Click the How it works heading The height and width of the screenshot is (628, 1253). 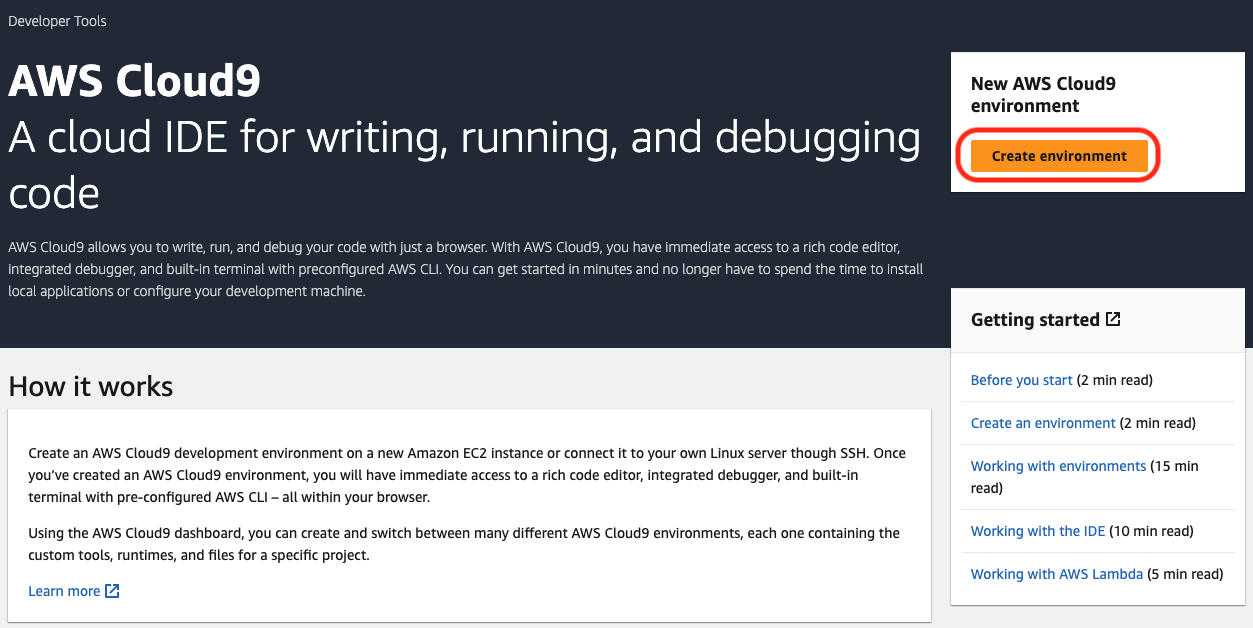pos(91,386)
